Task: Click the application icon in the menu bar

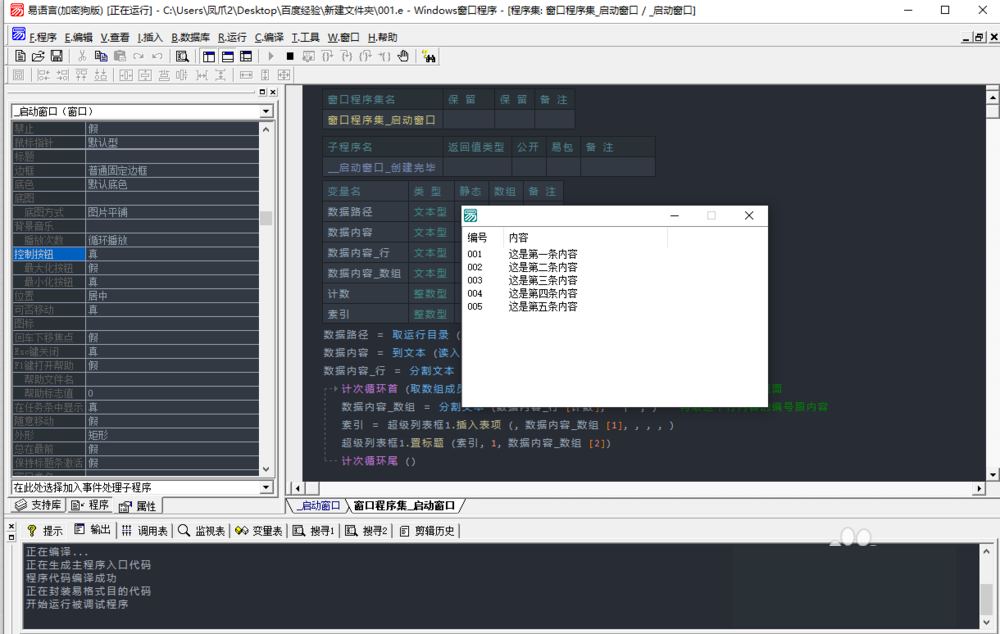Action: coord(18,35)
